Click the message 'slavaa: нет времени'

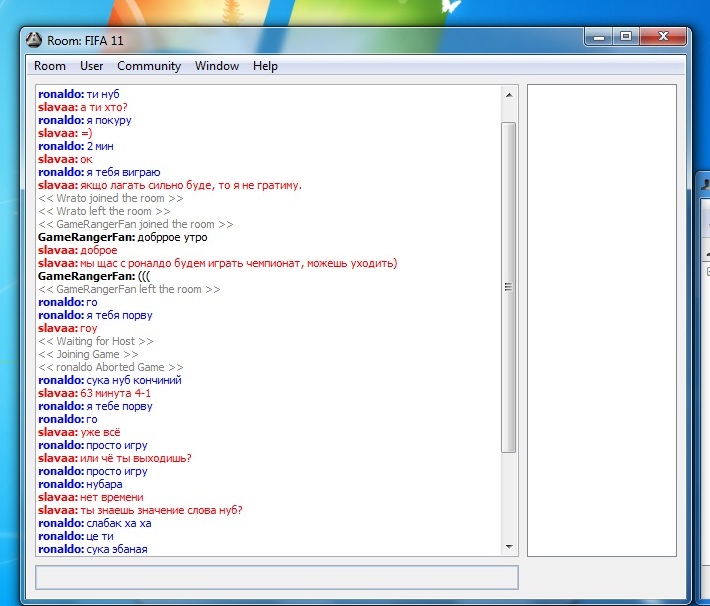[91, 497]
